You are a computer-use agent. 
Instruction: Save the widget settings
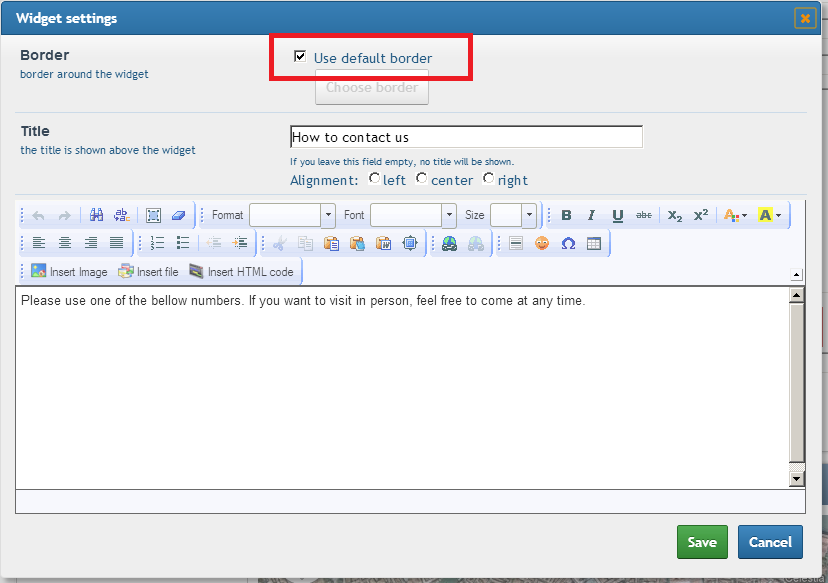click(702, 542)
